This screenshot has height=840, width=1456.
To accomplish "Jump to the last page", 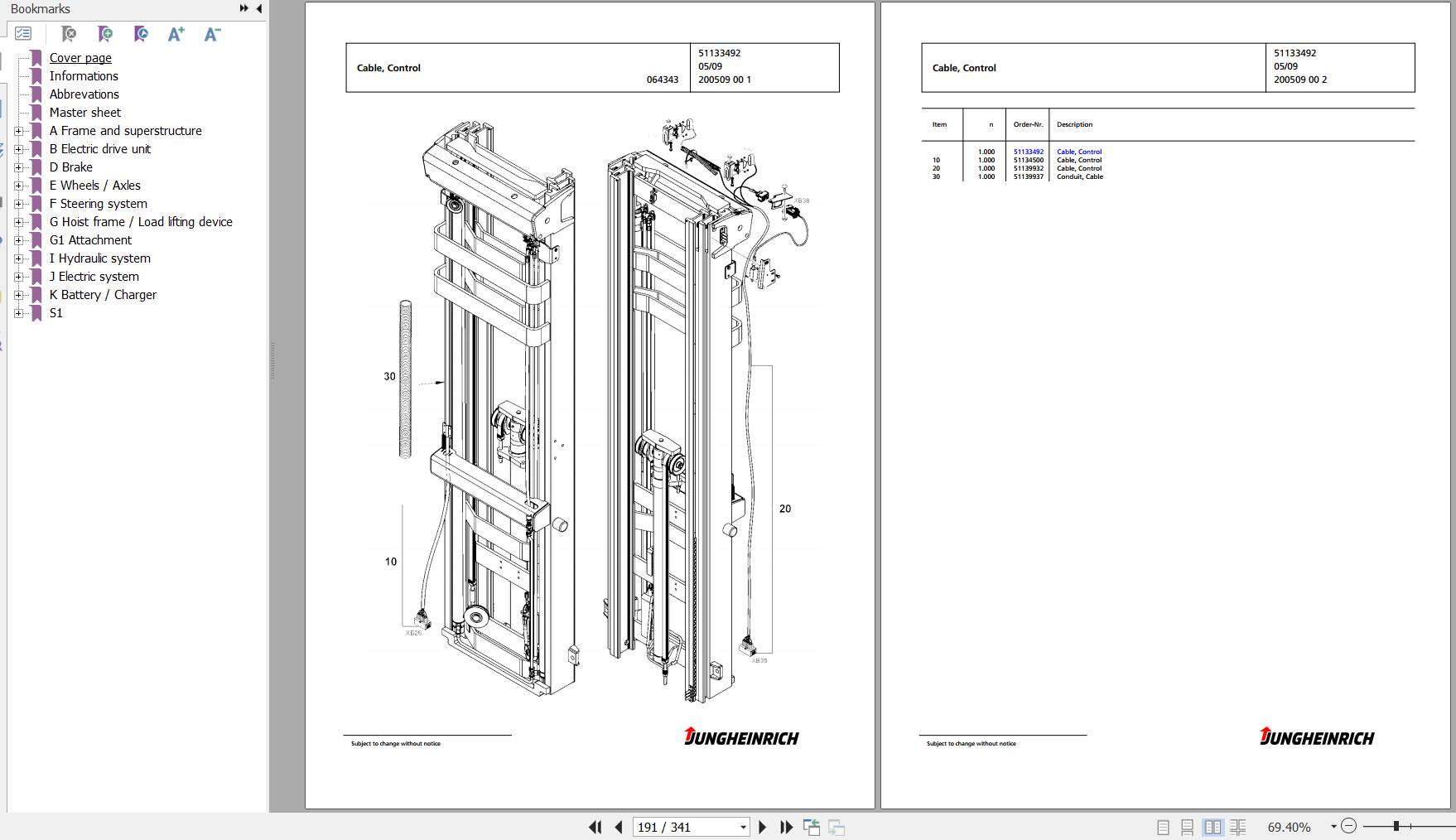I will 786,827.
